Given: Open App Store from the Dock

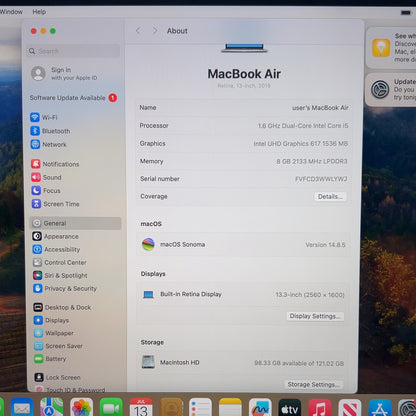Looking at the screenshot, I should pos(380,407).
